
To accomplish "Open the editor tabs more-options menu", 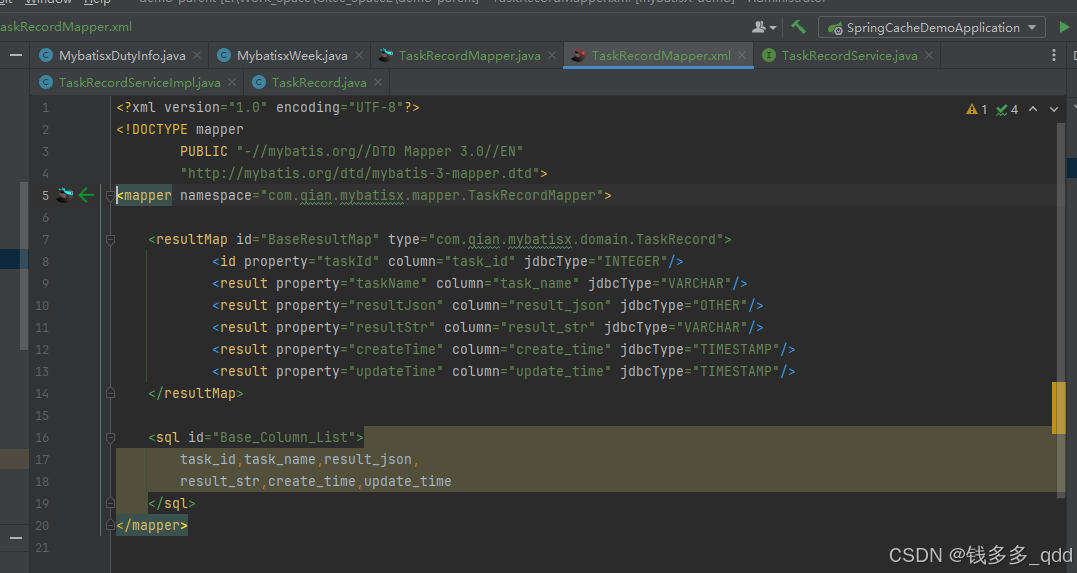I will tap(1054, 55).
